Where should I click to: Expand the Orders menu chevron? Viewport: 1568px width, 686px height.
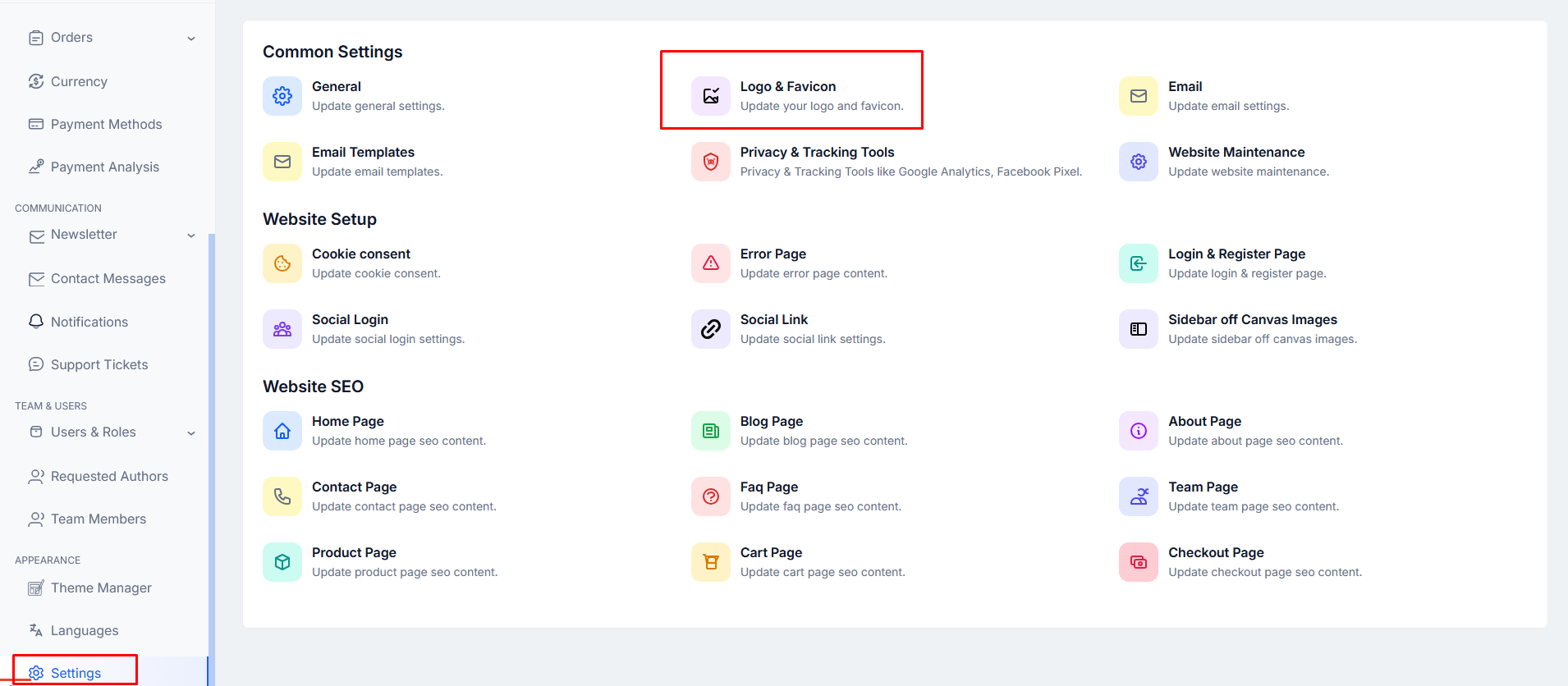[x=191, y=39]
